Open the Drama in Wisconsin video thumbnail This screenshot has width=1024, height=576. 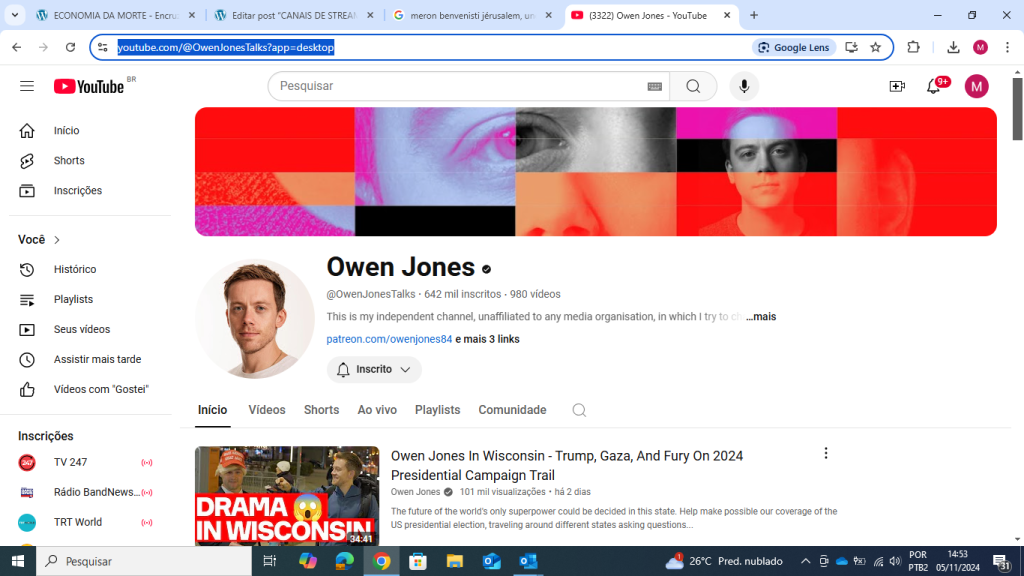pos(287,496)
